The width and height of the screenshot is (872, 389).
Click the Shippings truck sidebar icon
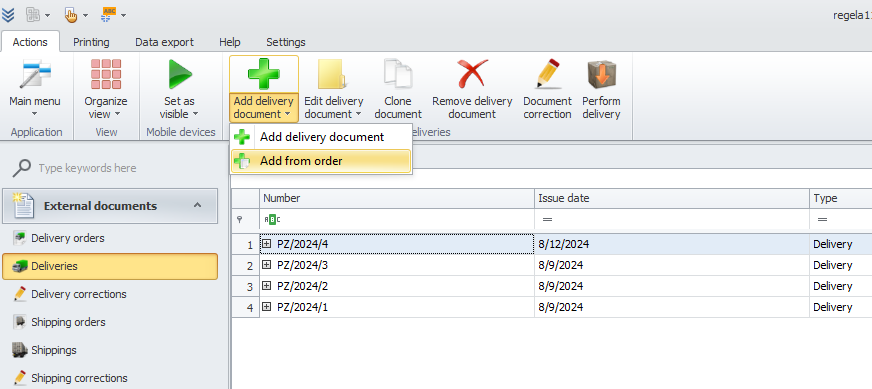(x=20, y=350)
